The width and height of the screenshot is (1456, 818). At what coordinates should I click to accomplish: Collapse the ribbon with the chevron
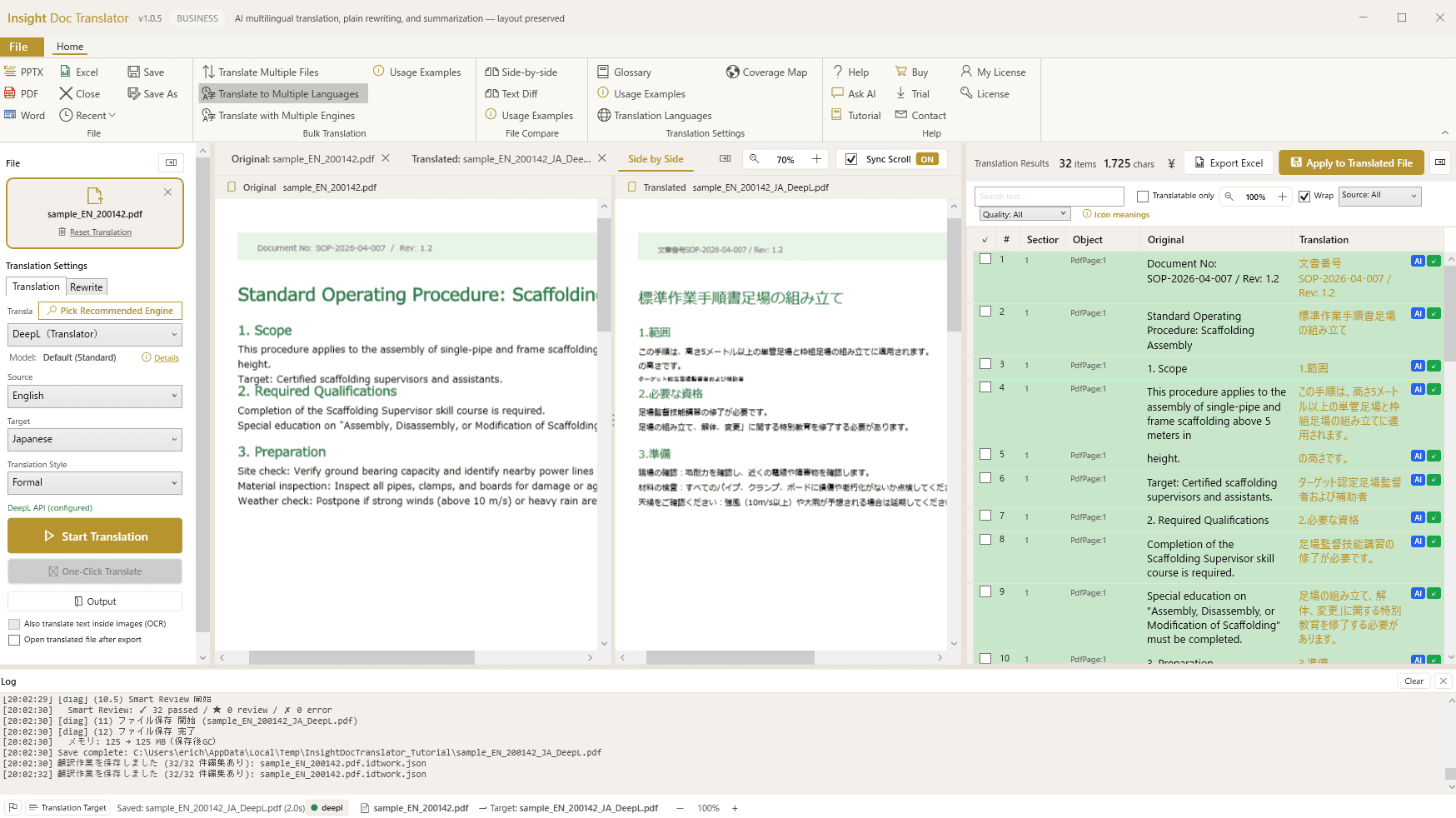1445,132
